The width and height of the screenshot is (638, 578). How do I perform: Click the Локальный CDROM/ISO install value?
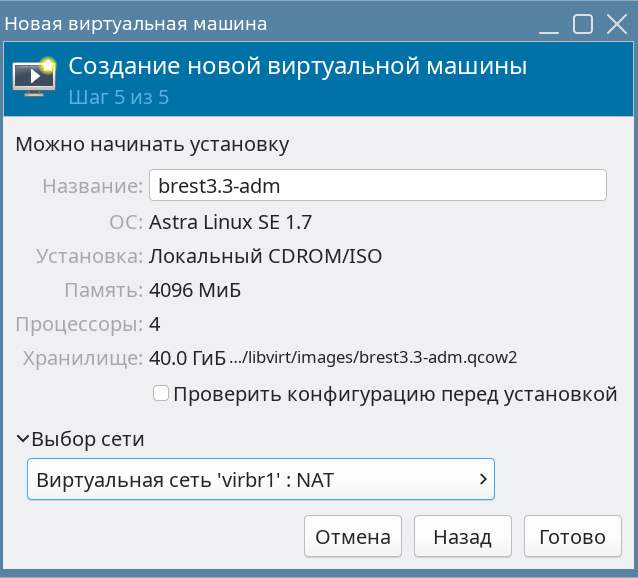tap(265, 256)
